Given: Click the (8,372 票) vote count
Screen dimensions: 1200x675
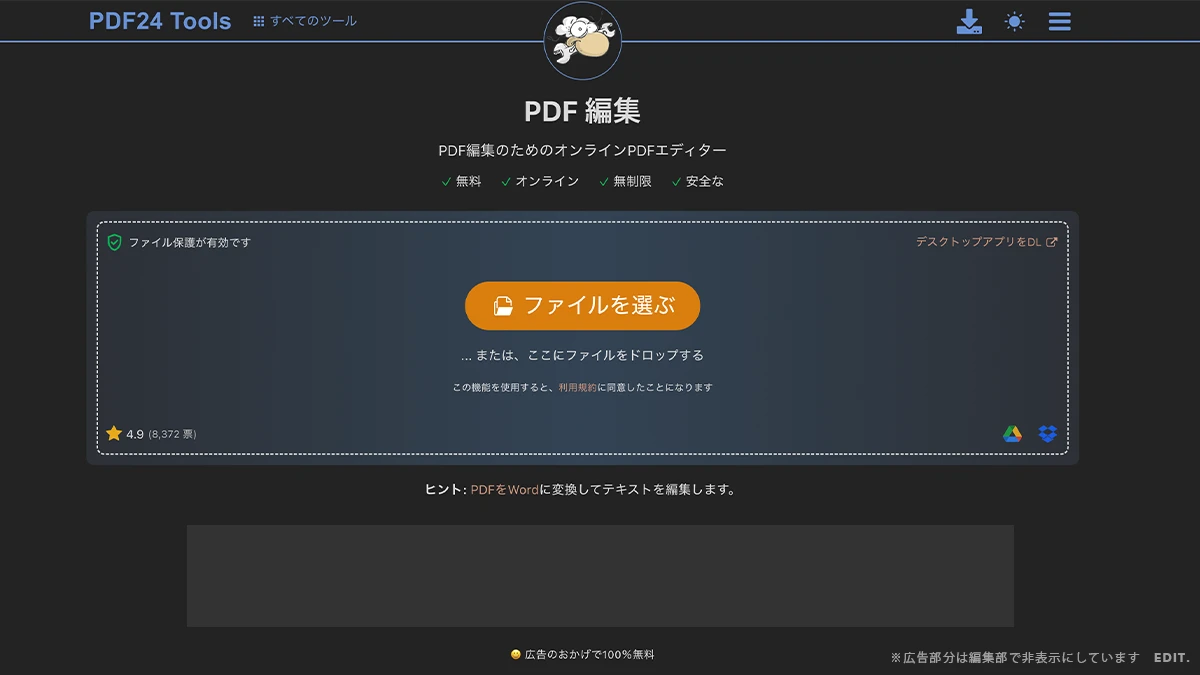Looking at the screenshot, I should pyautogui.click(x=172, y=434).
